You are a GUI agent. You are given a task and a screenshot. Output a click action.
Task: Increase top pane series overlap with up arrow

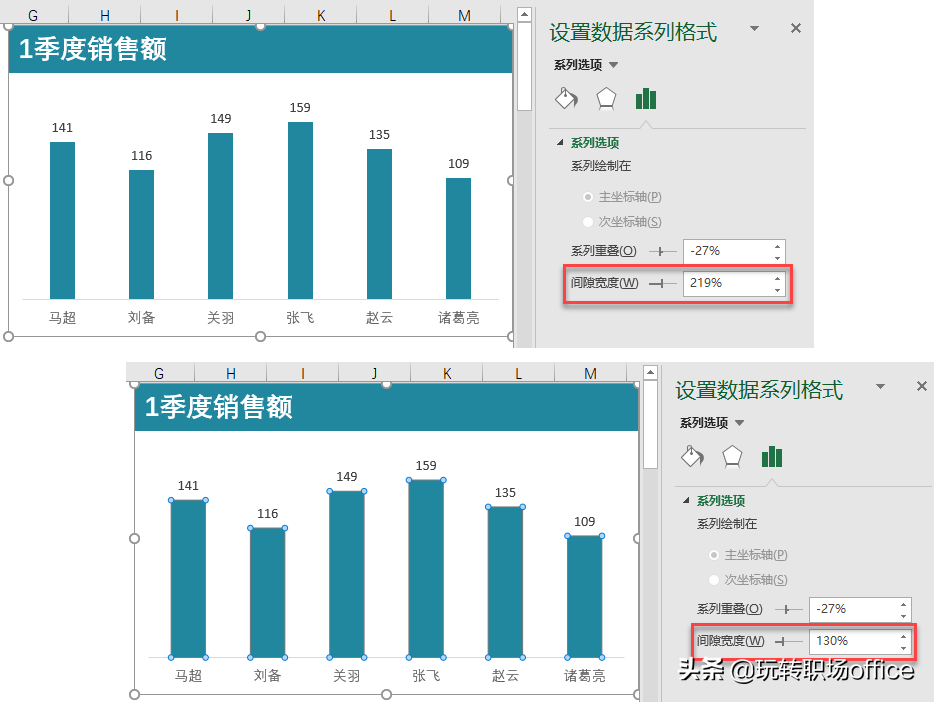pyautogui.click(x=777, y=246)
